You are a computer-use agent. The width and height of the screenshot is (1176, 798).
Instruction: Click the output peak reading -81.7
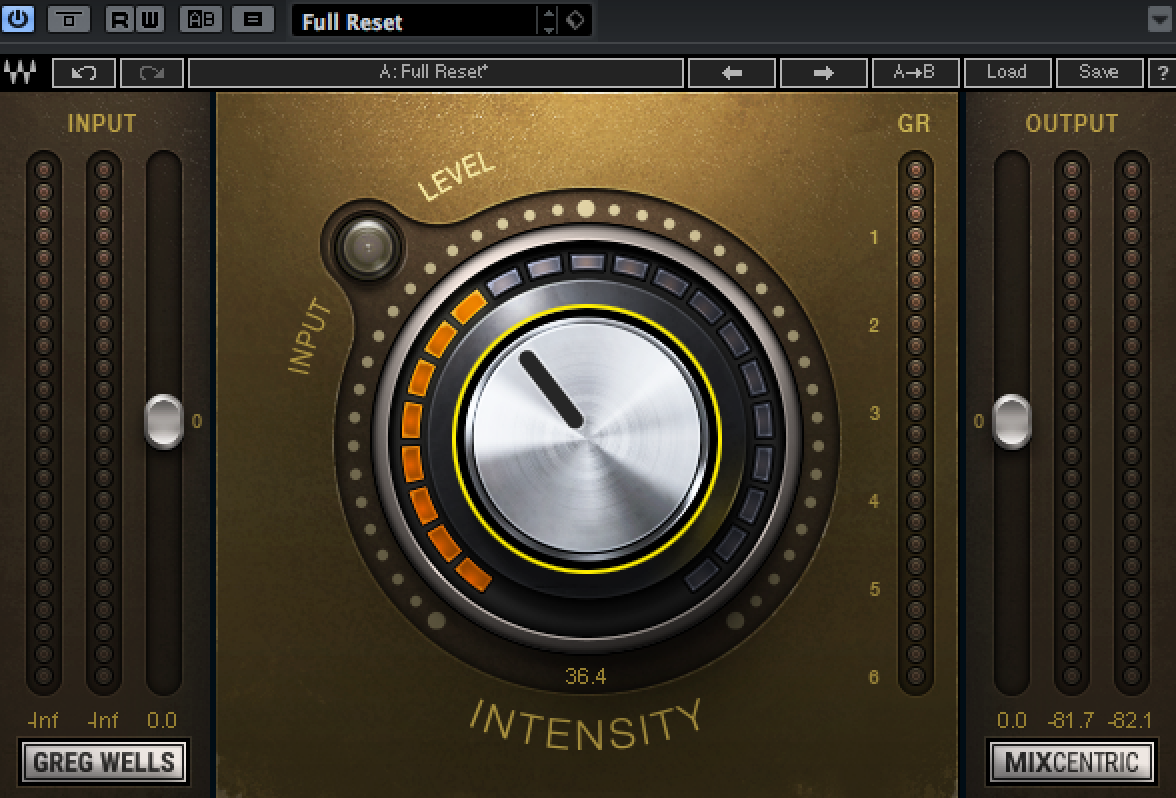[1070, 721]
